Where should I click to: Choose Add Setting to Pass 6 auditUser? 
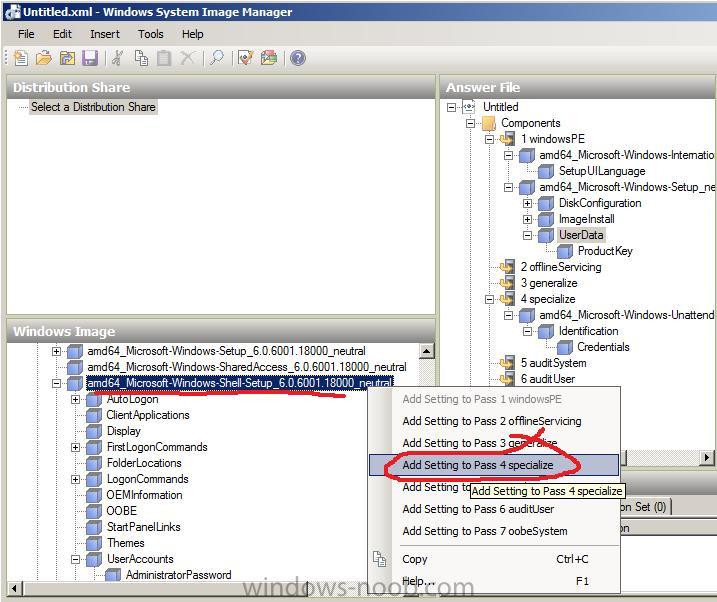494,509
